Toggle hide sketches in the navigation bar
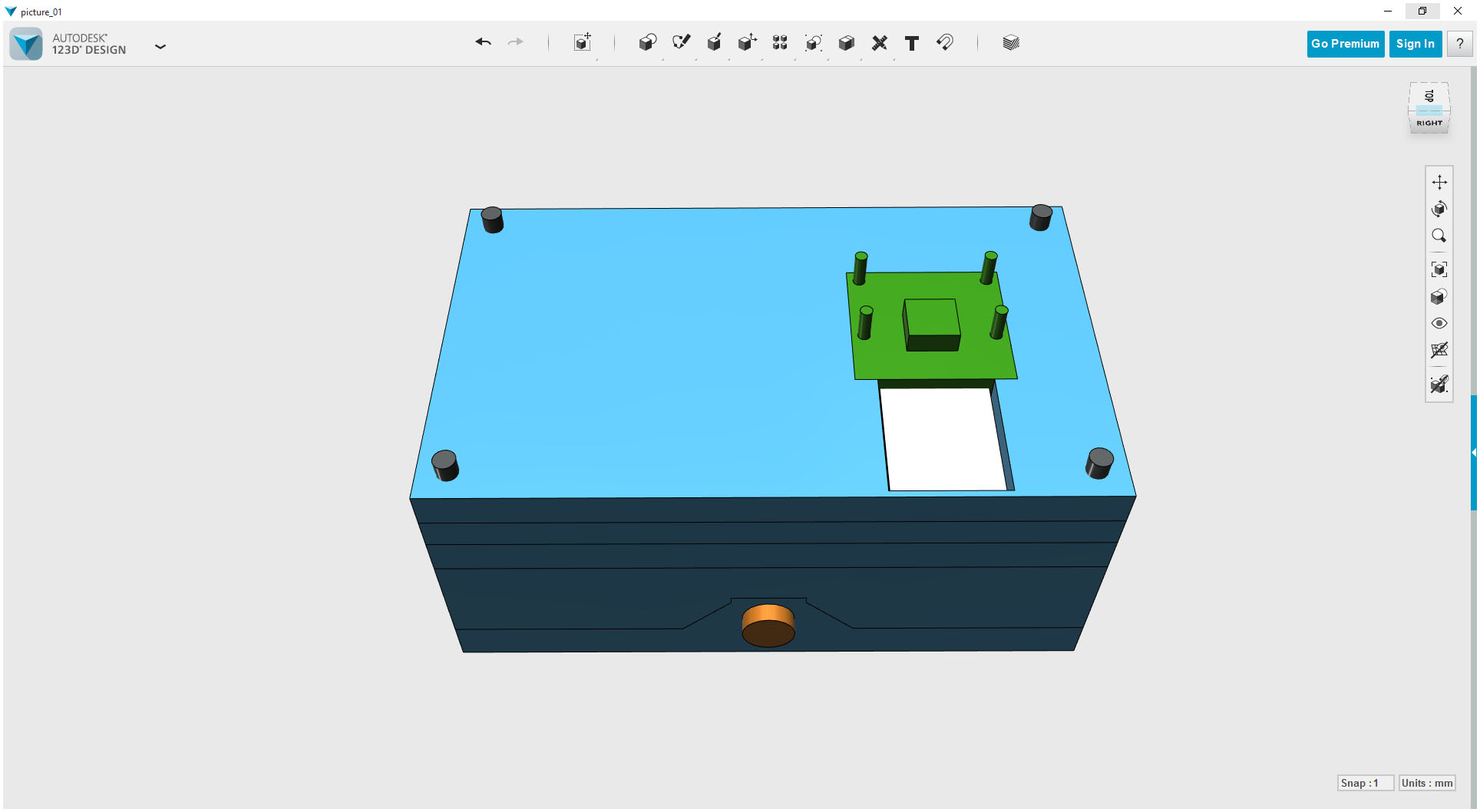The height and width of the screenshot is (812, 1480). click(x=1440, y=351)
